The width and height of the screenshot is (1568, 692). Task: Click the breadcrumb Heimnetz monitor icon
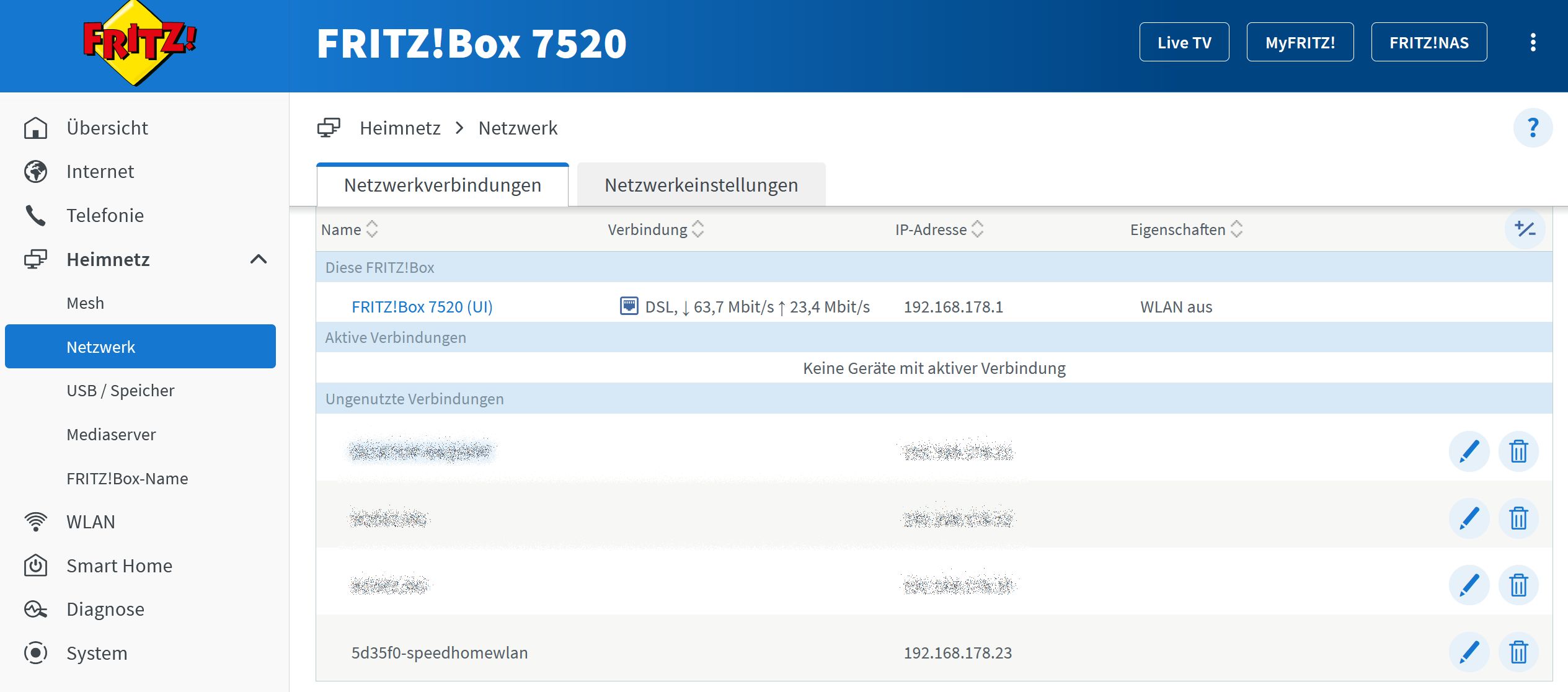click(329, 128)
